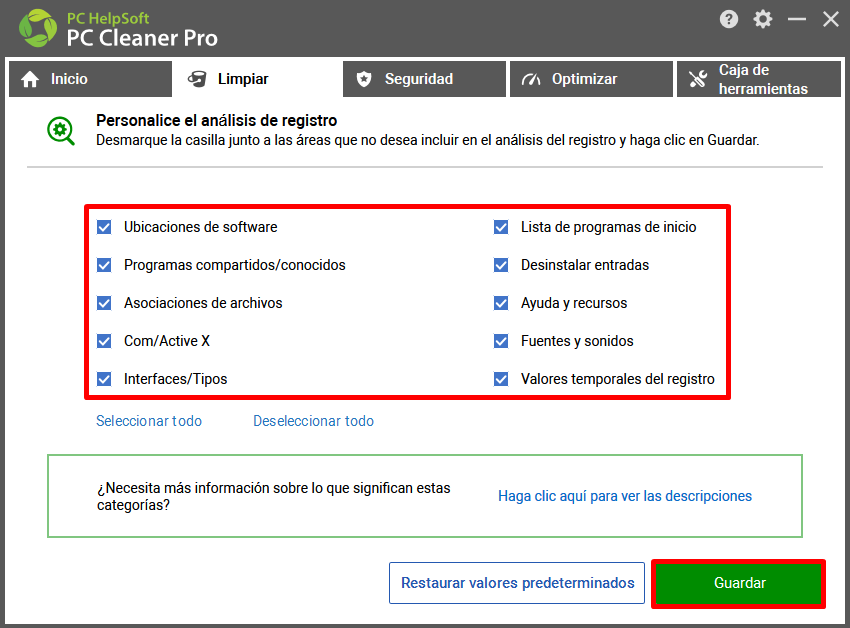Open the category descriptions link

[x=625, y=496]
